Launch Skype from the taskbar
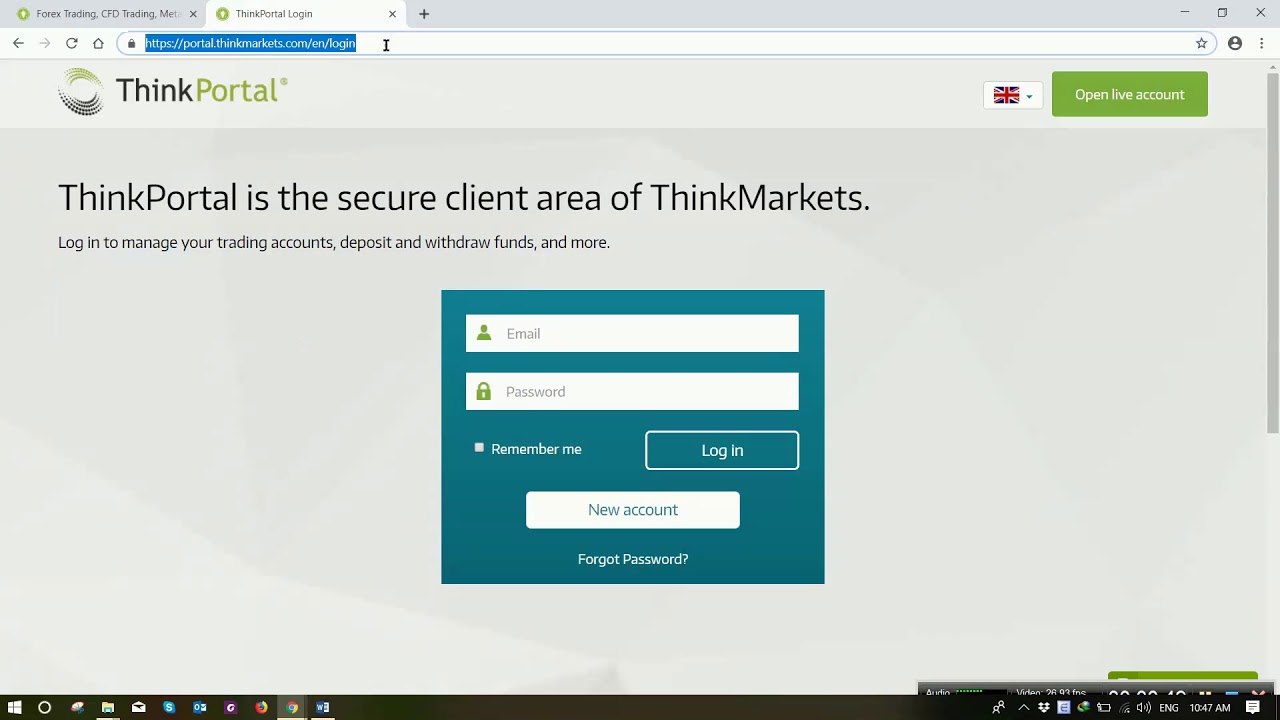Screen dimensions: 1280x720 coord(169,707)
